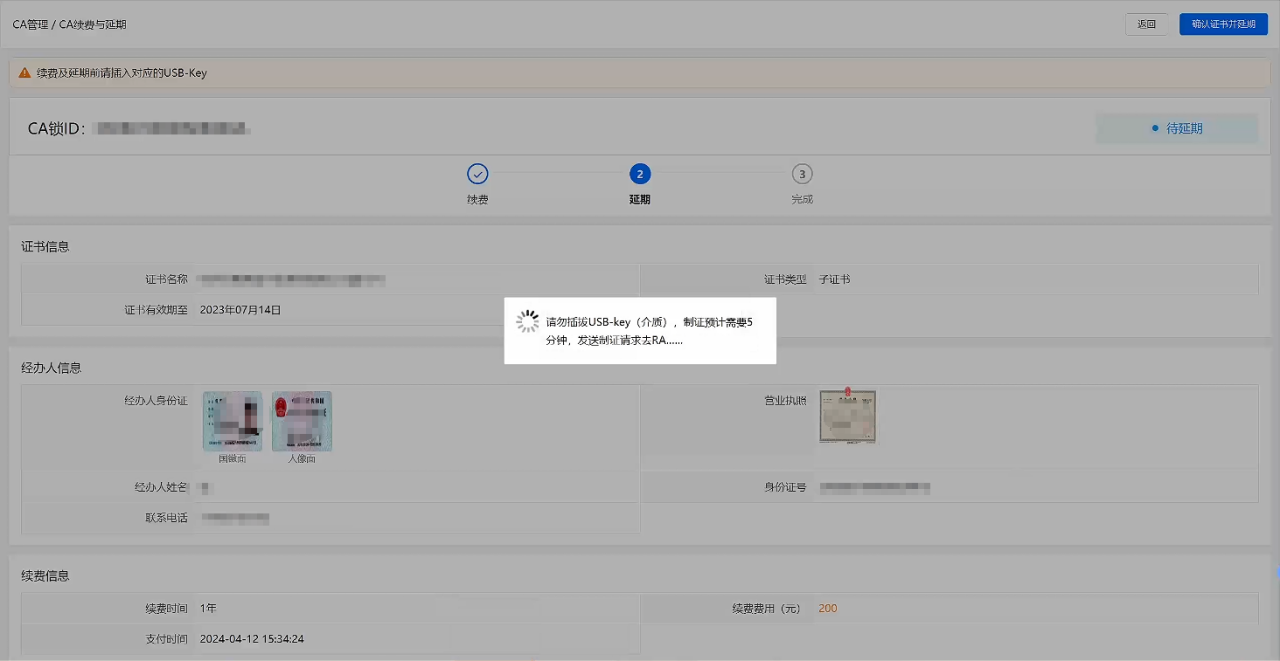Click the completed checkmark icon for 续费
The image size is (1280, 661).
(478, 174)
